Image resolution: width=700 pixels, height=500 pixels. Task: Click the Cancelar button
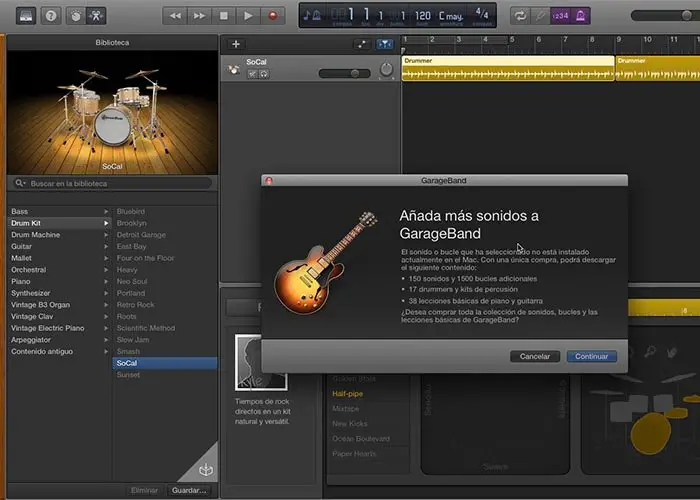[x=535, y=356]
